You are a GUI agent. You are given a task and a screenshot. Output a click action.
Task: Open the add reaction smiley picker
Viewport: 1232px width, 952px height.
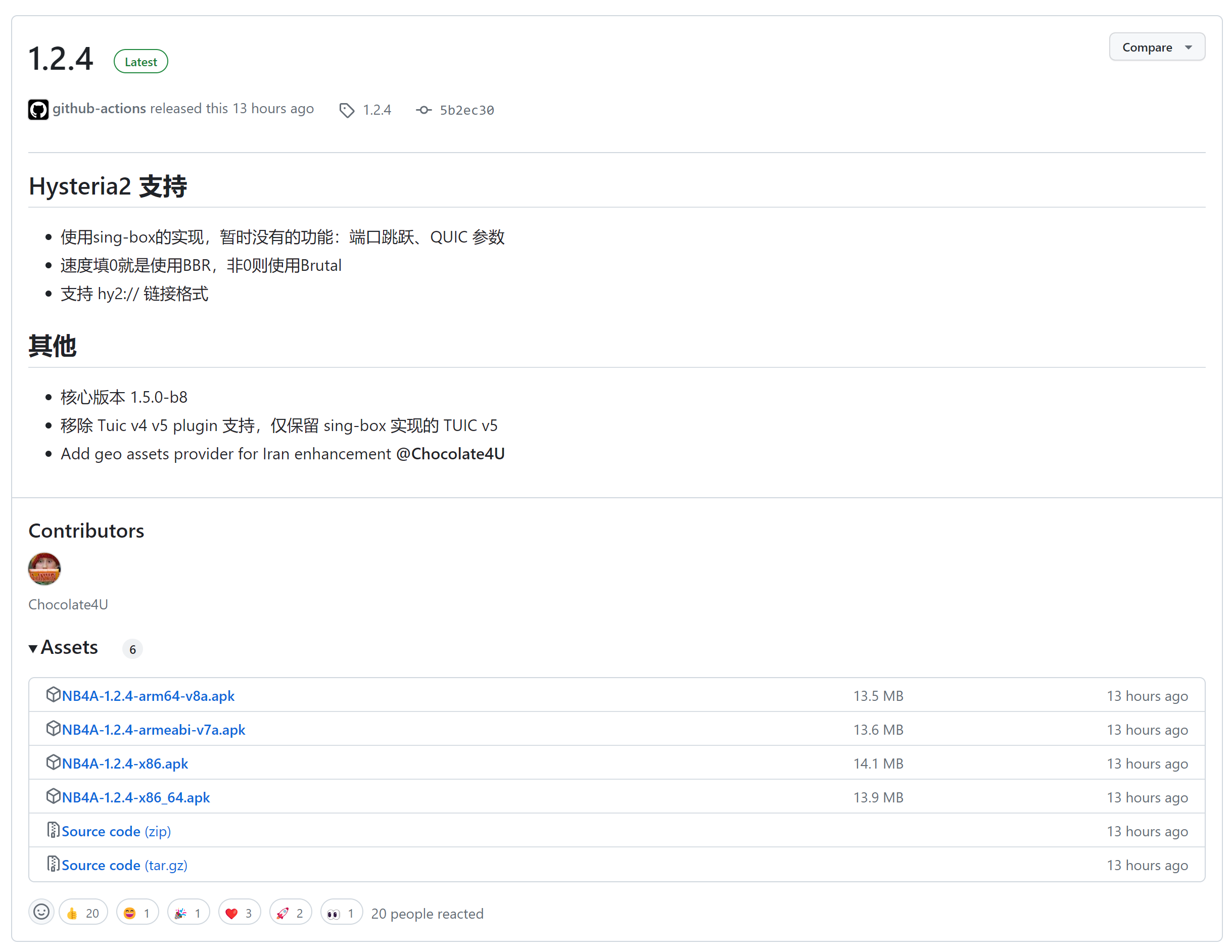click(41, 912)
